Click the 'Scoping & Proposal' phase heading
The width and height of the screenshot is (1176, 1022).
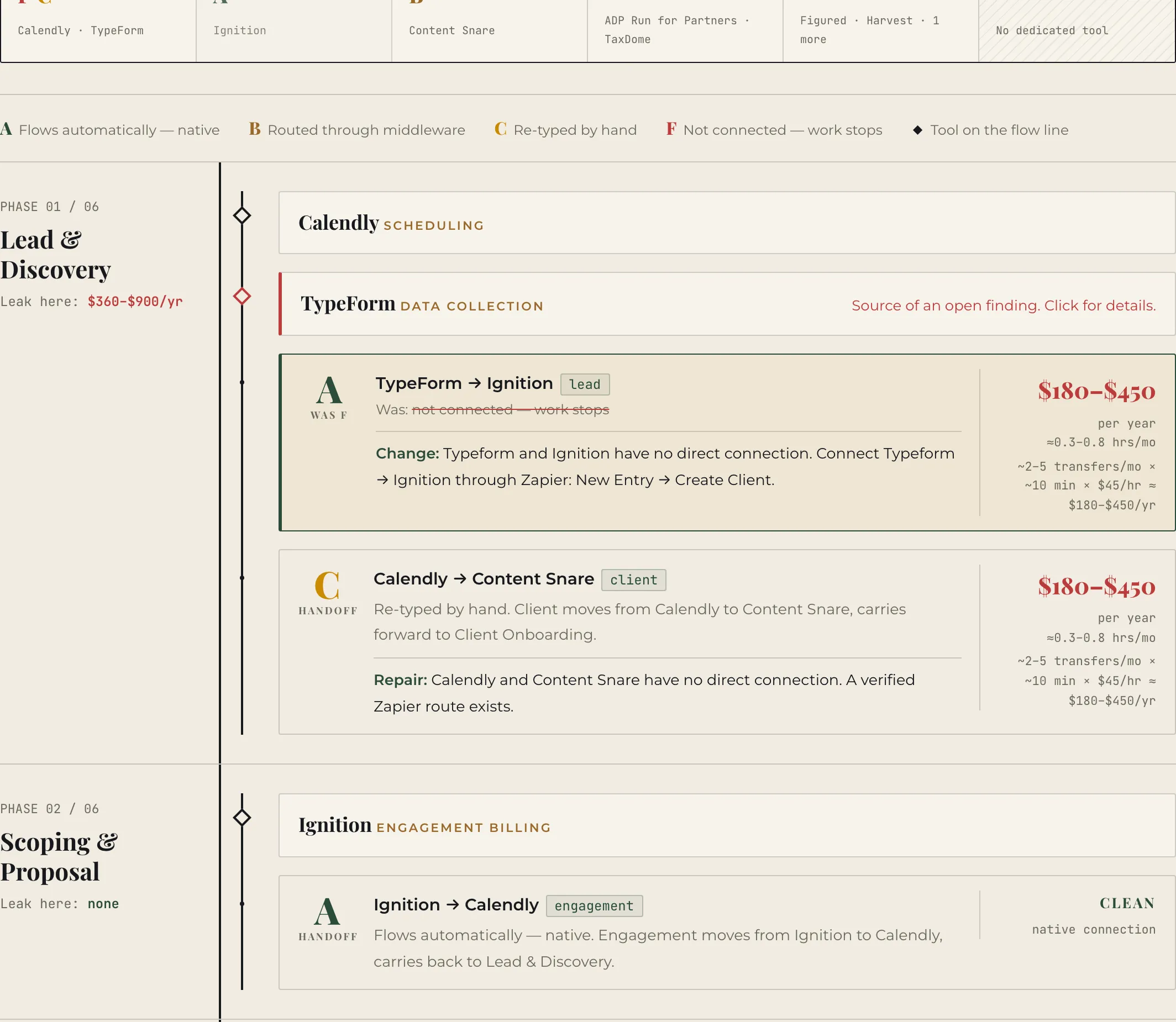[x=59, y=857]
